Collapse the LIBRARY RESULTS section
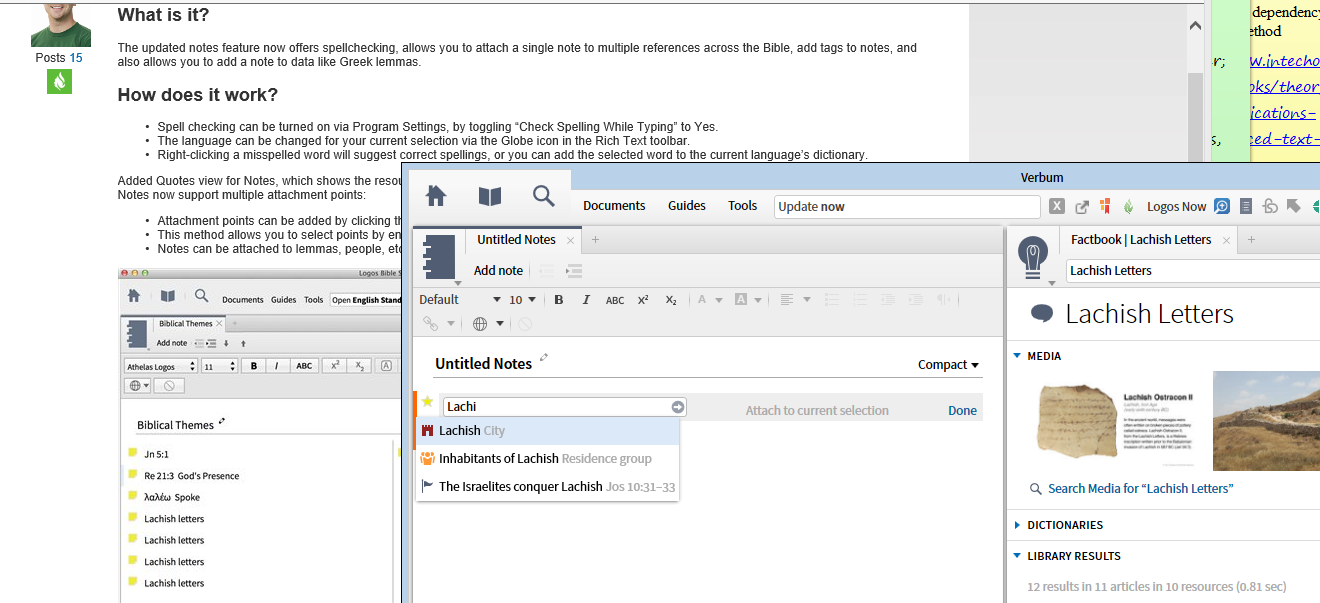The height and width of the screenshot is (603, 1320). click(1017, 556)
